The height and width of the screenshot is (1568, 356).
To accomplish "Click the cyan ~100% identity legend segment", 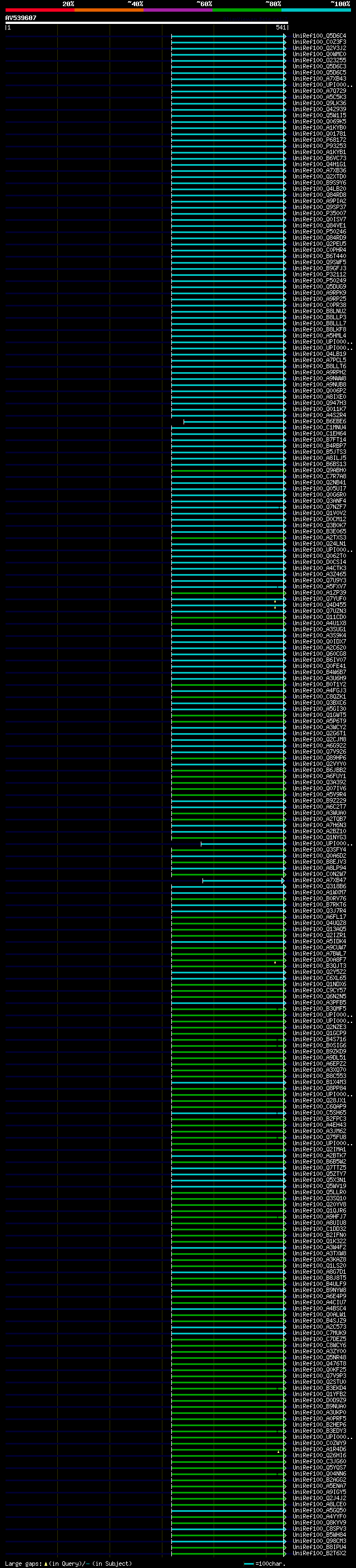I will [317, 10].
